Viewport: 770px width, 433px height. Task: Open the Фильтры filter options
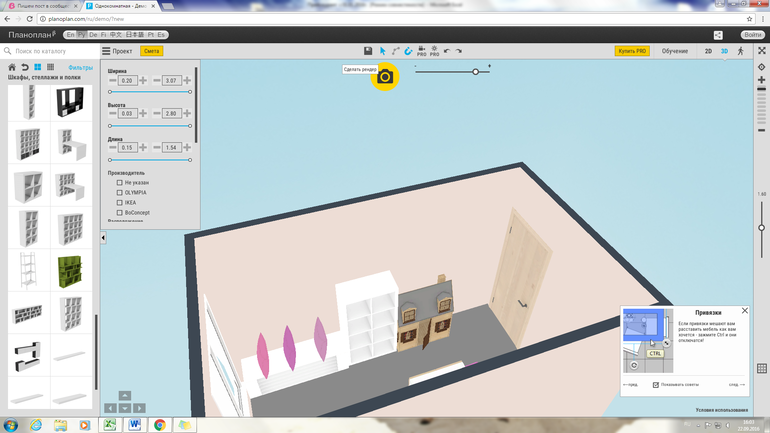[80, 68]
